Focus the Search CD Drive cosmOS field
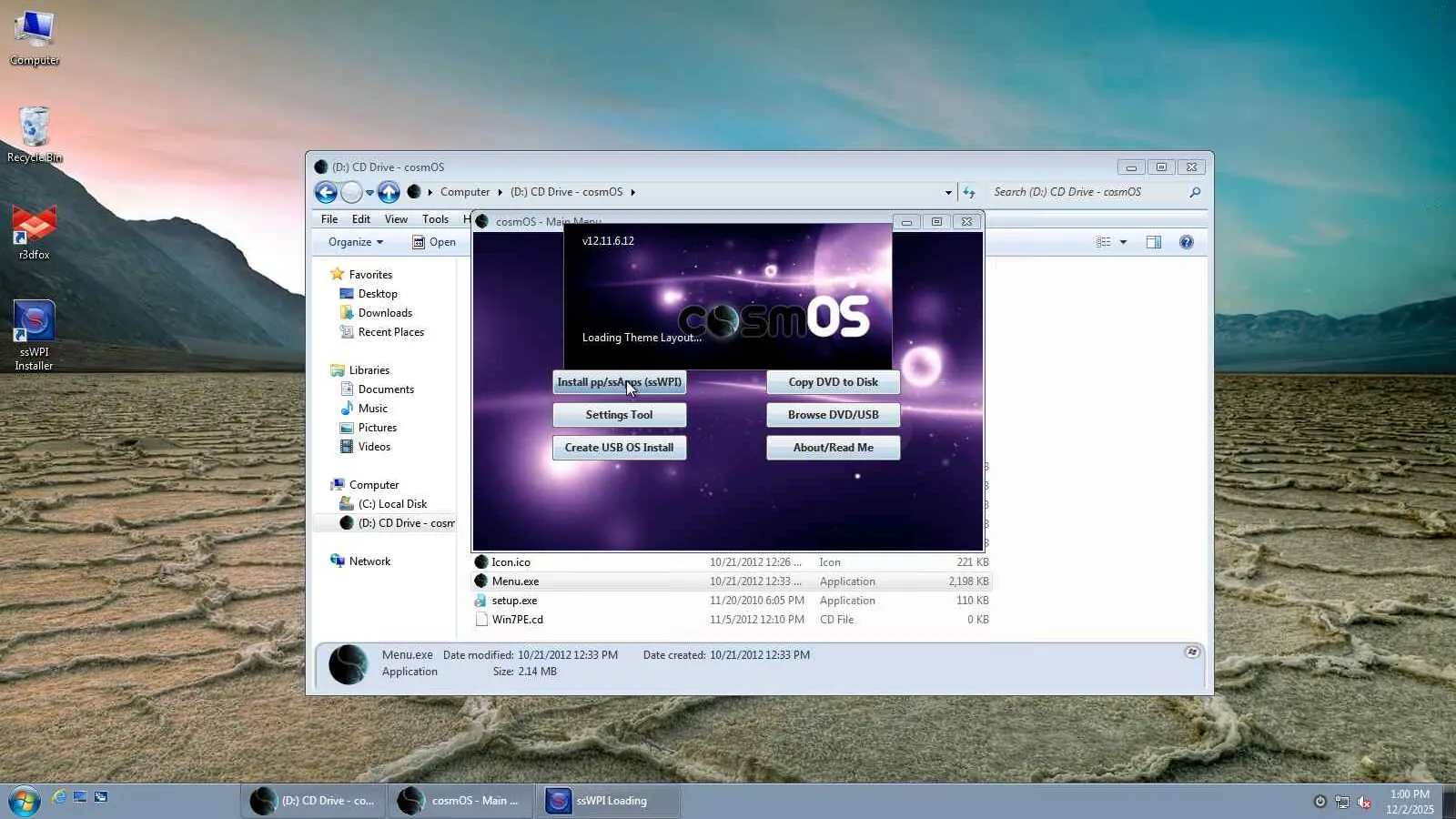 [1088, 192]
